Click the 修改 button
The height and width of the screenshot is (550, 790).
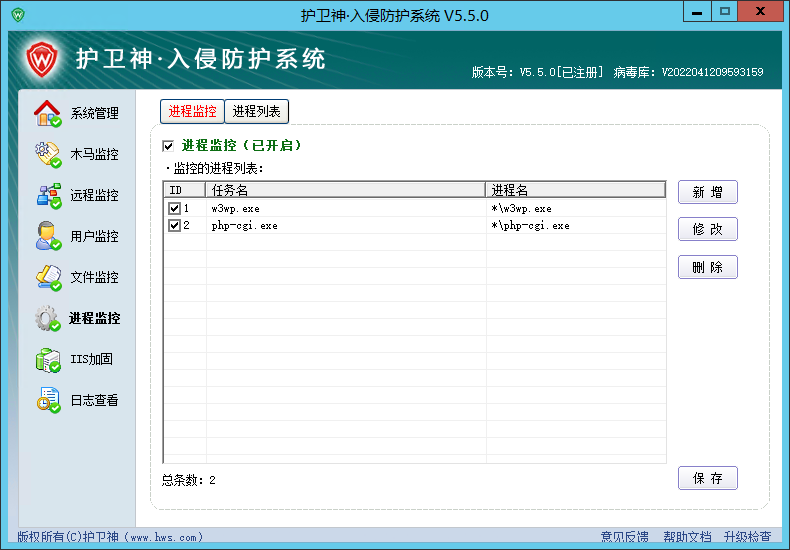[707, 229]
